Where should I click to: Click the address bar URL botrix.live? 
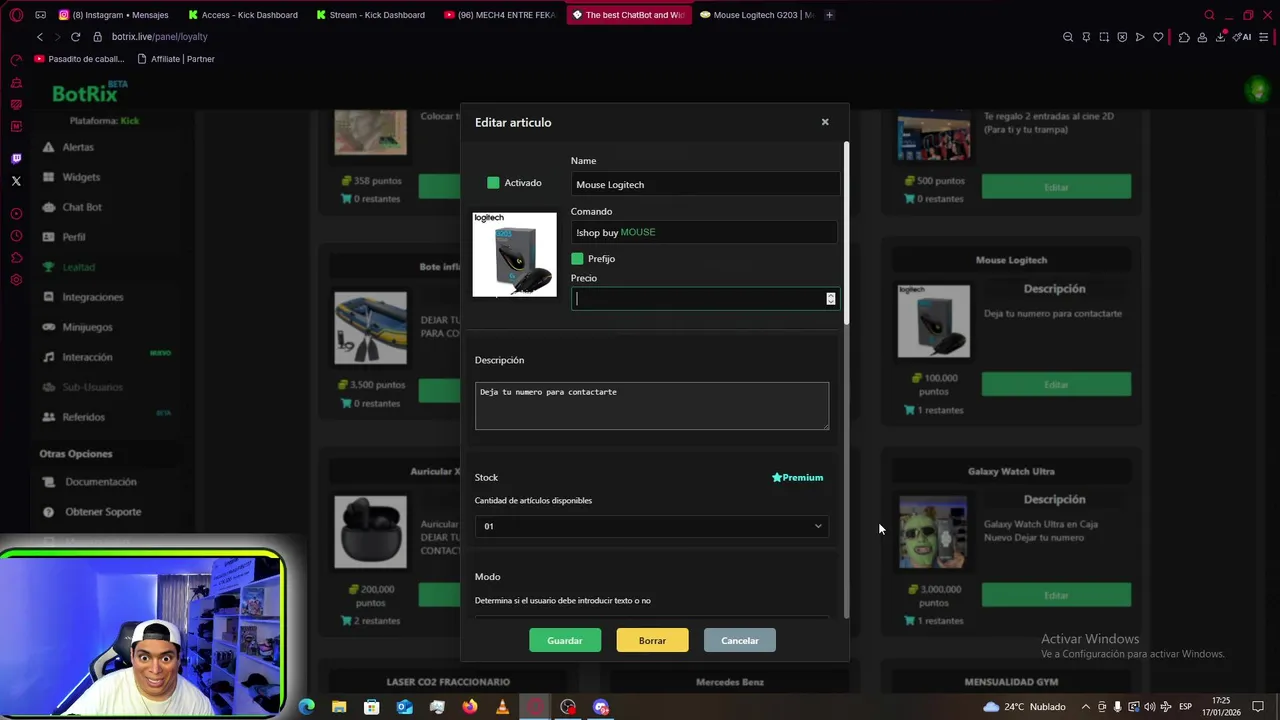click(x=160, y=37)
